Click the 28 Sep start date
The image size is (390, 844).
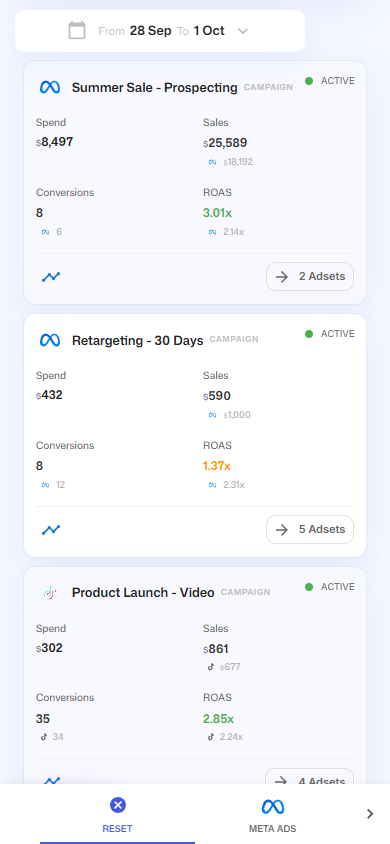[x=151, y=31]
